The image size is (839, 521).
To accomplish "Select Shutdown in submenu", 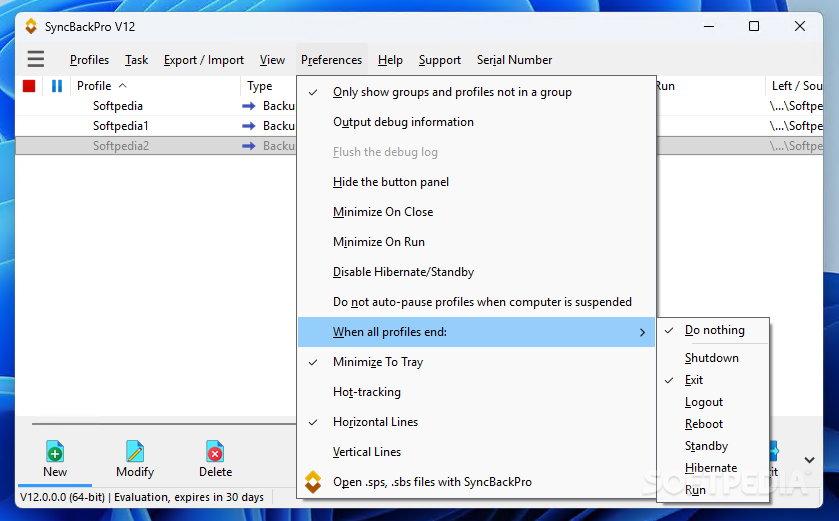I will [713, 358].
